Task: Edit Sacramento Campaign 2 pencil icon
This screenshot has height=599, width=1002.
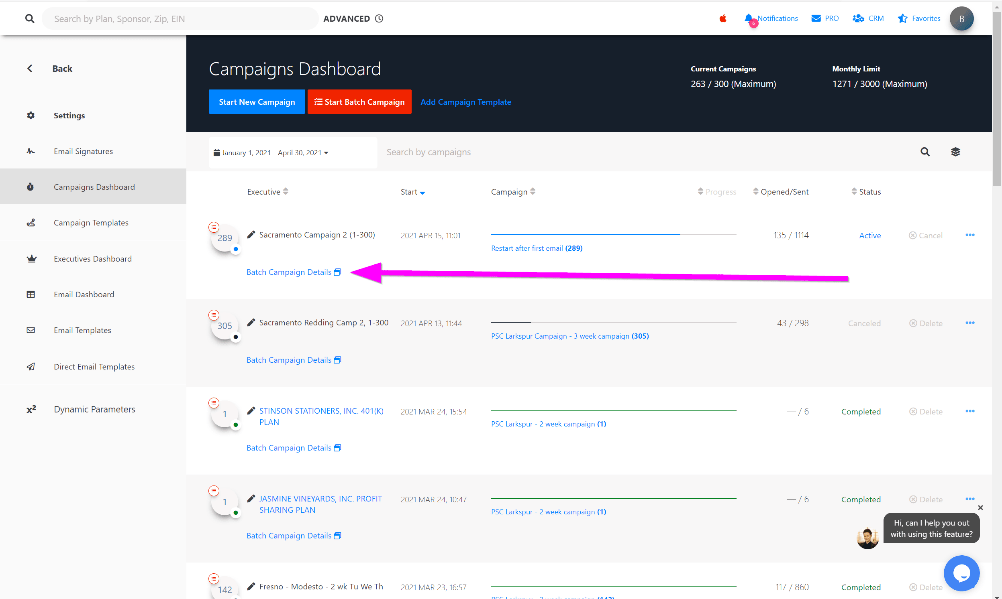Action: click(252, 235)
